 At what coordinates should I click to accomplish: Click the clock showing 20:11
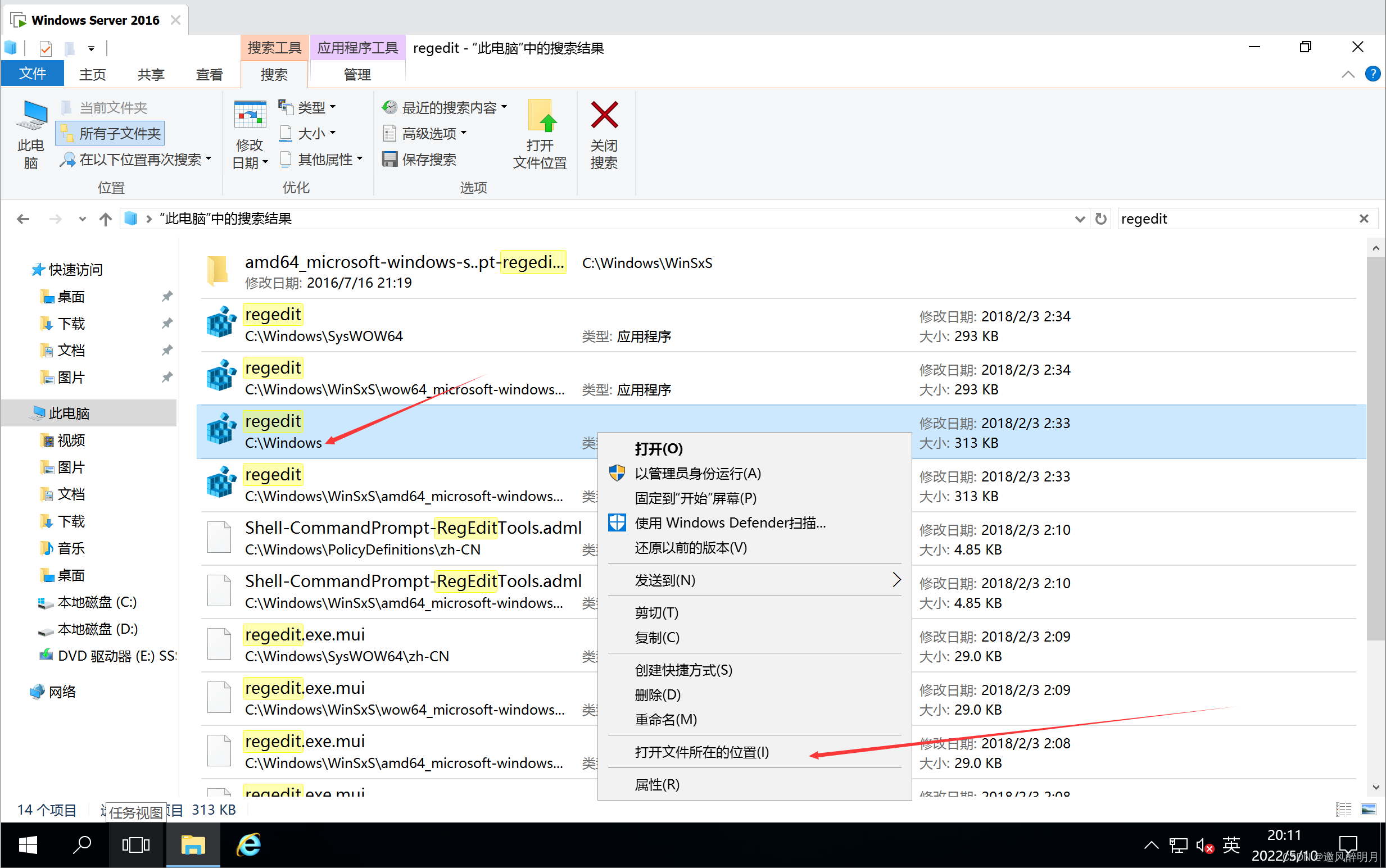click(x=1284, y=835)
